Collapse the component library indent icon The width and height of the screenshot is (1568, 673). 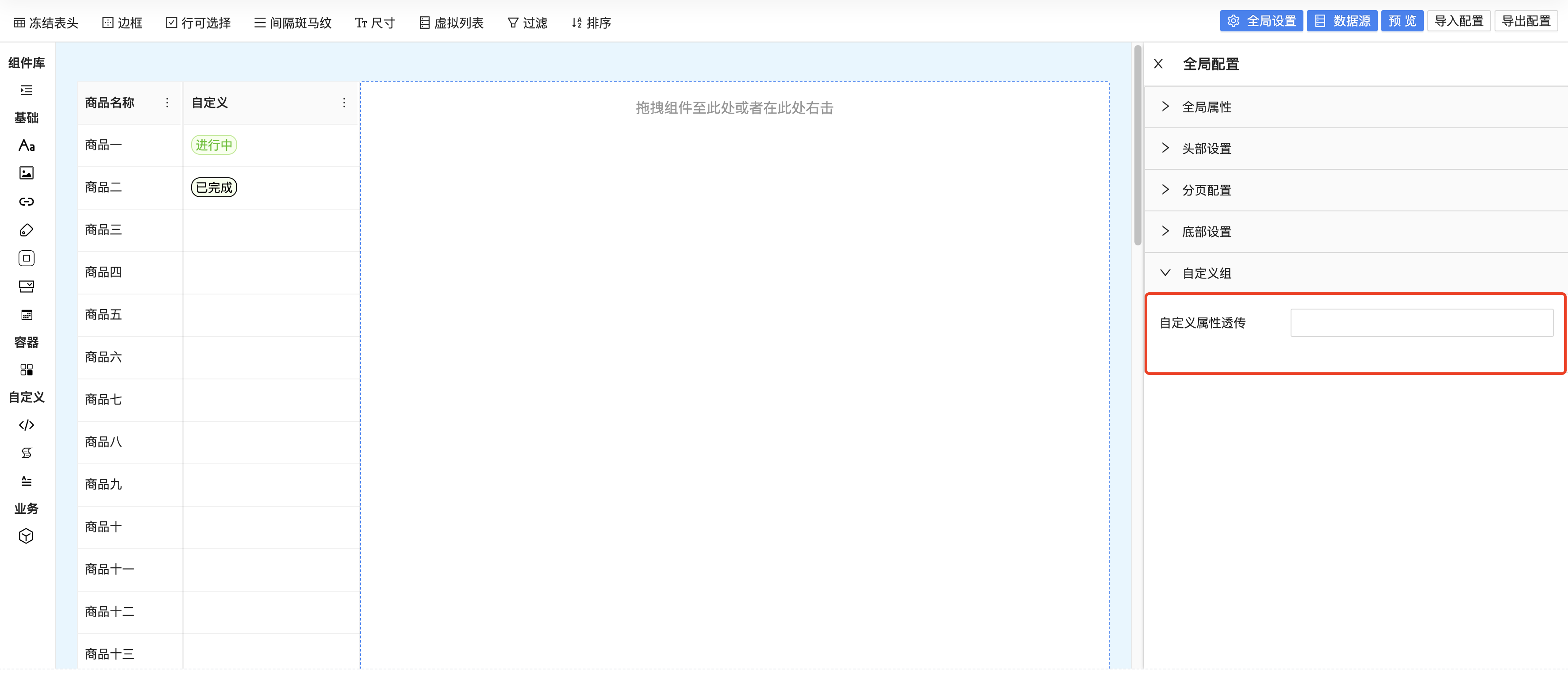pos(26,90)
